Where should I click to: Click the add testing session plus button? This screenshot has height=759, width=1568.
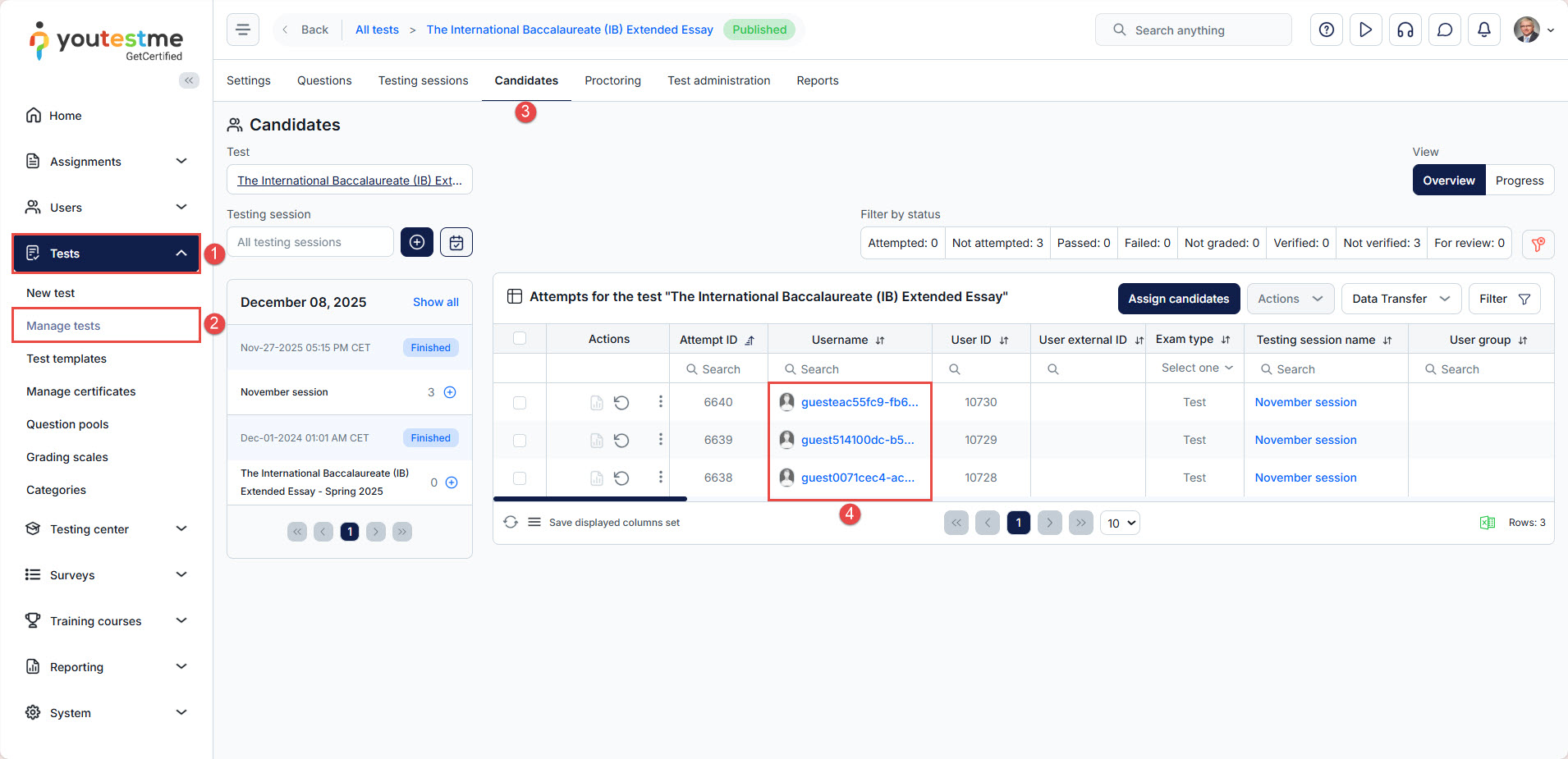click(417, 242)
